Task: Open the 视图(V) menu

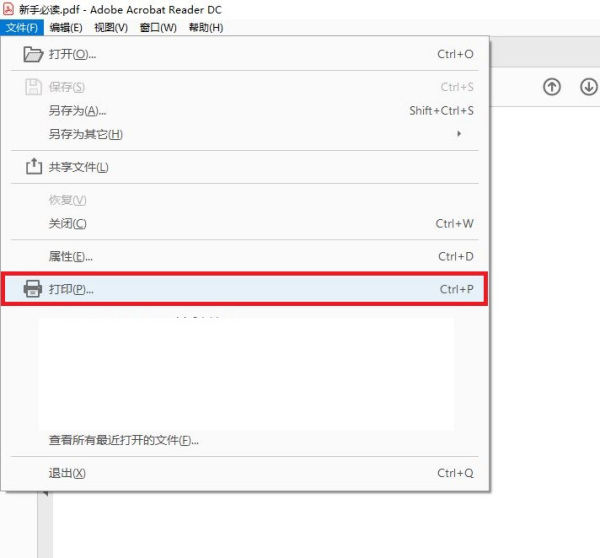Action: pos(110,27)
